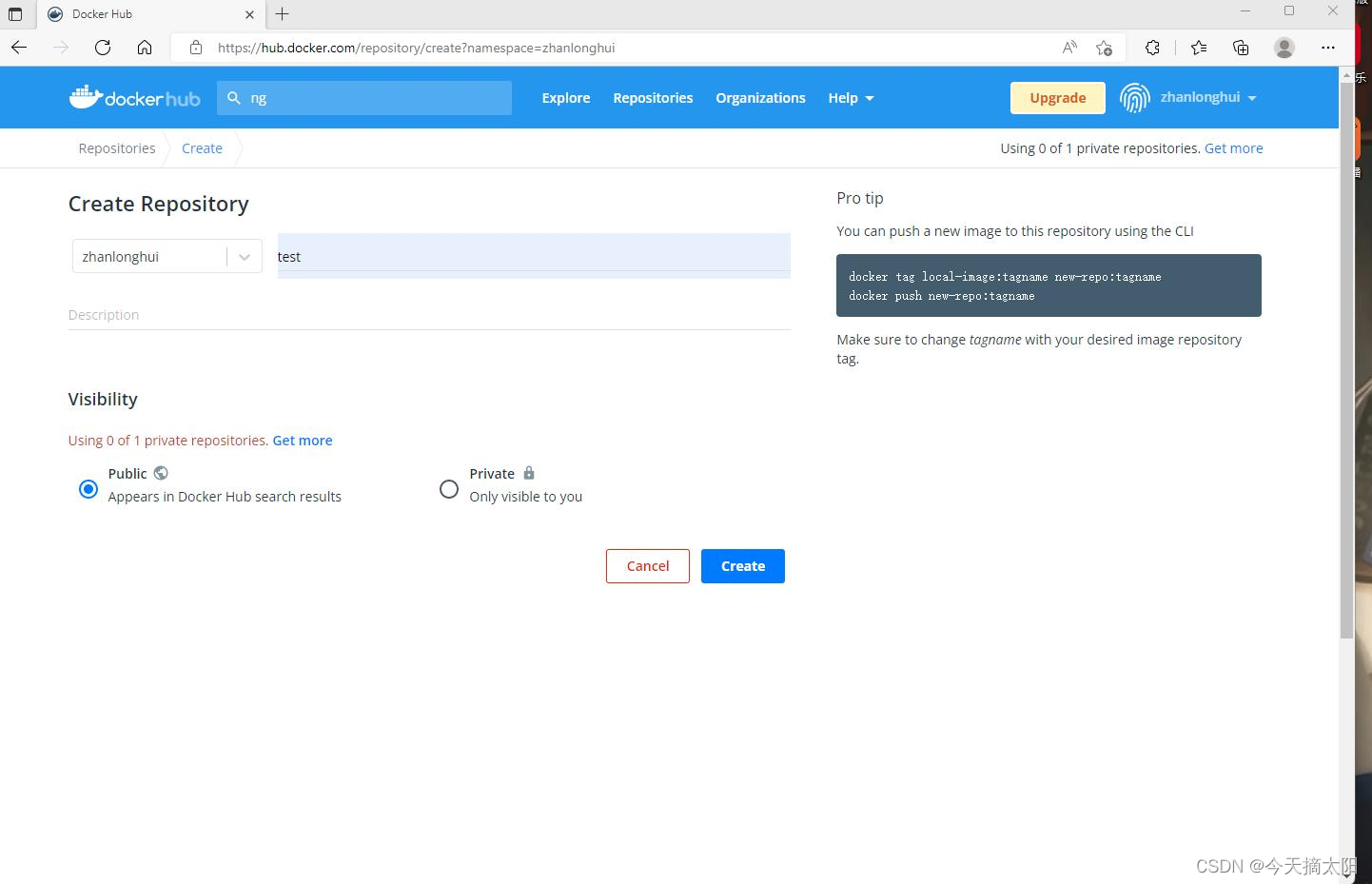Click the site info lock icon in address bar
The width and height of the screenshot is (1372, 884).
(x=196, y=48)
